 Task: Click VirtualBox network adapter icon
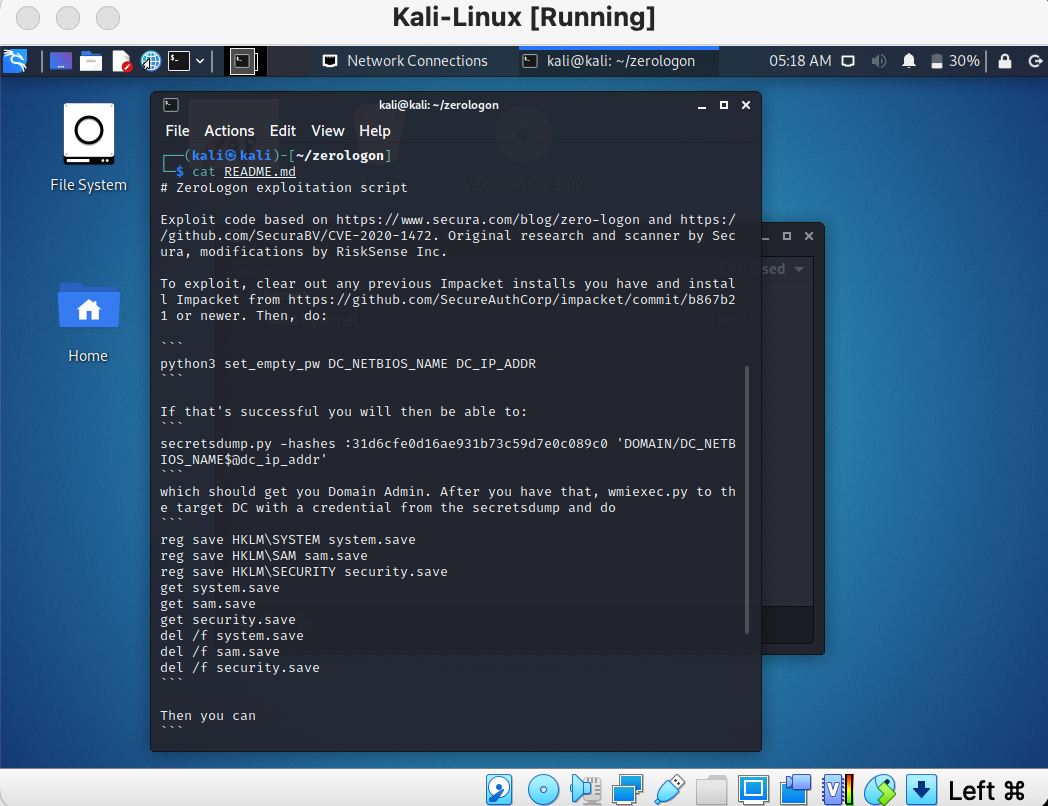coord(628,789)
